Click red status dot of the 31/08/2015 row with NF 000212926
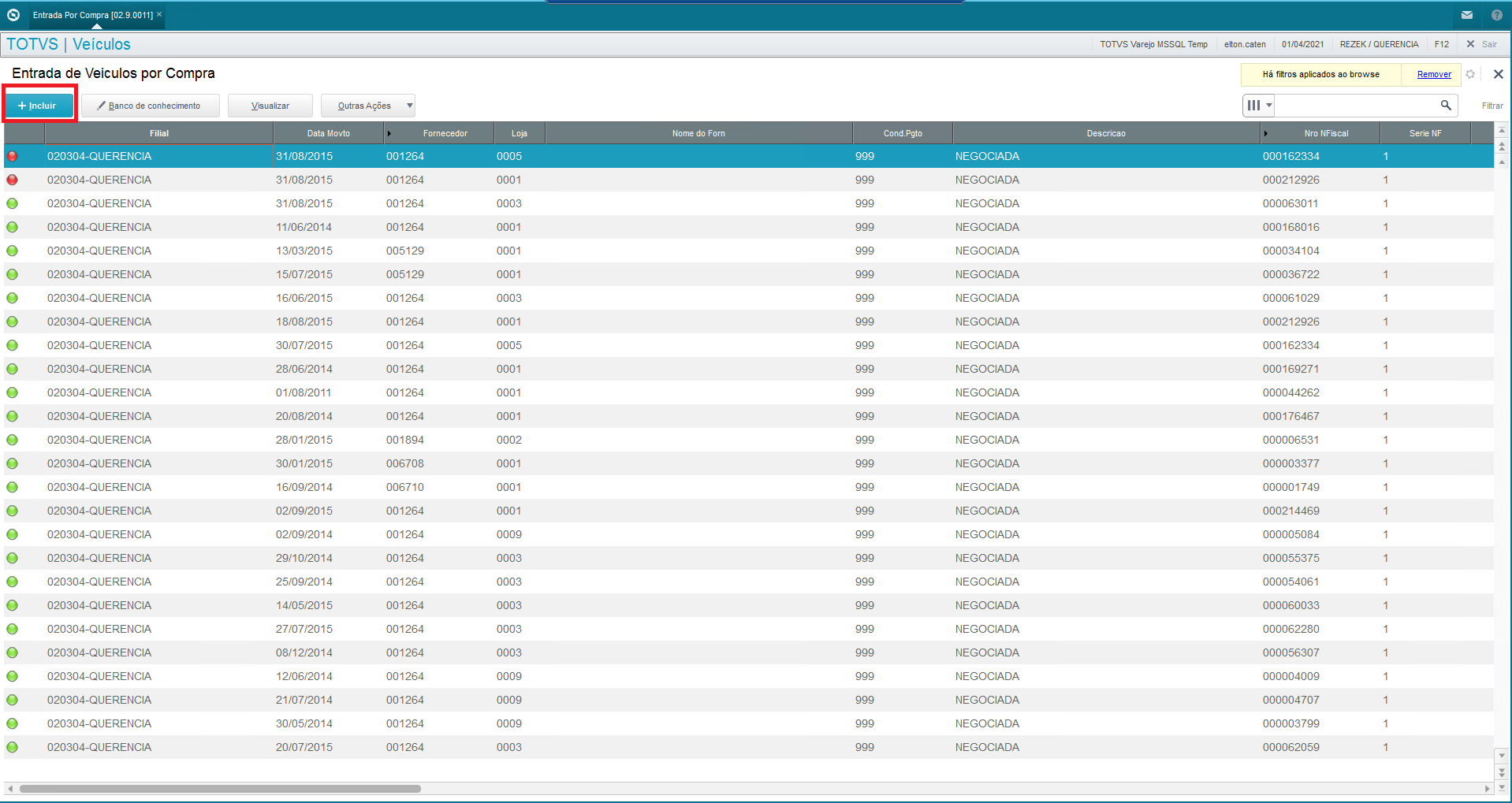 click(x=12, y=180)
